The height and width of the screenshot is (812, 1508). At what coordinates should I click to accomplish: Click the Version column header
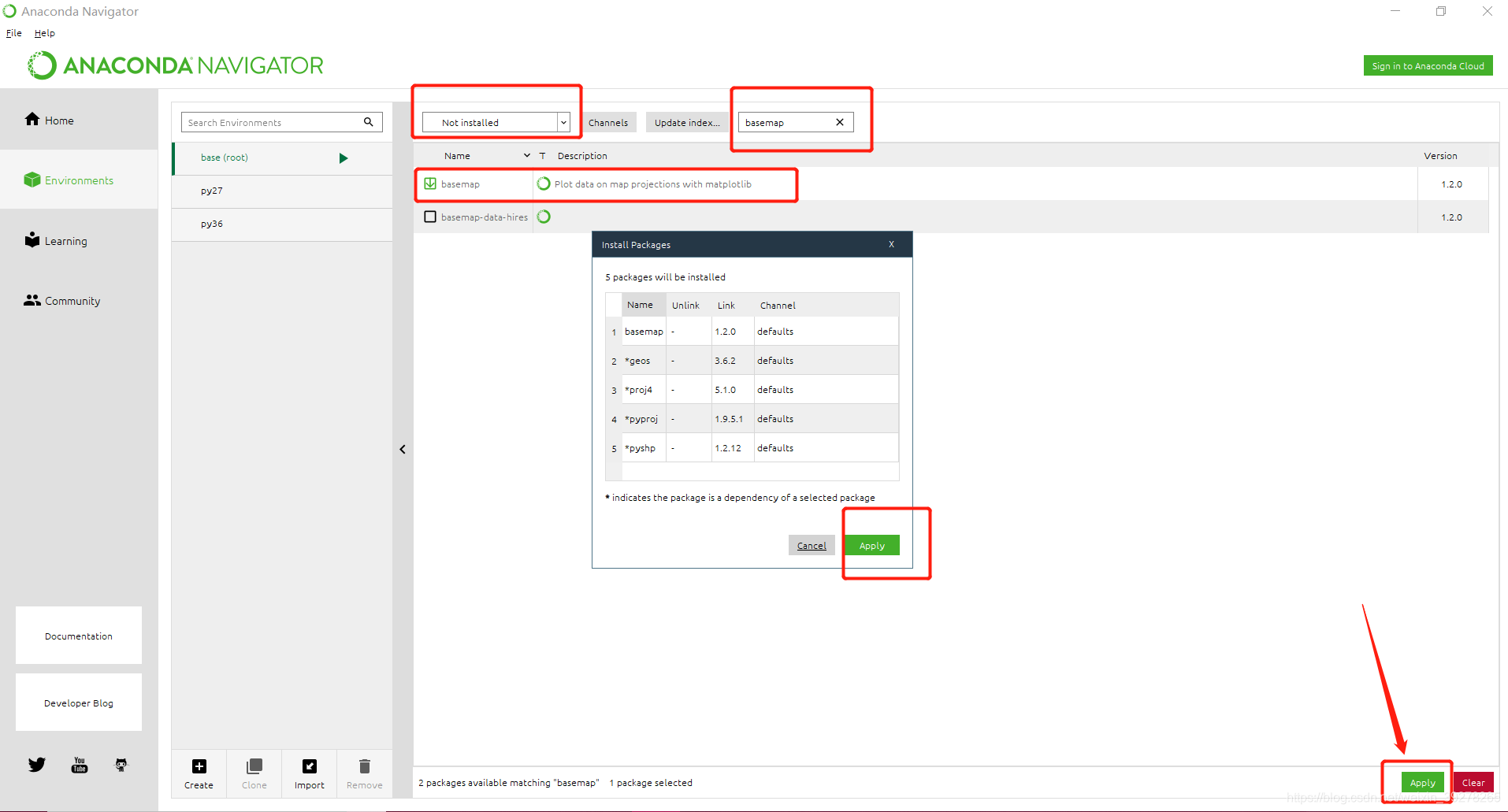coord(1440,155)
